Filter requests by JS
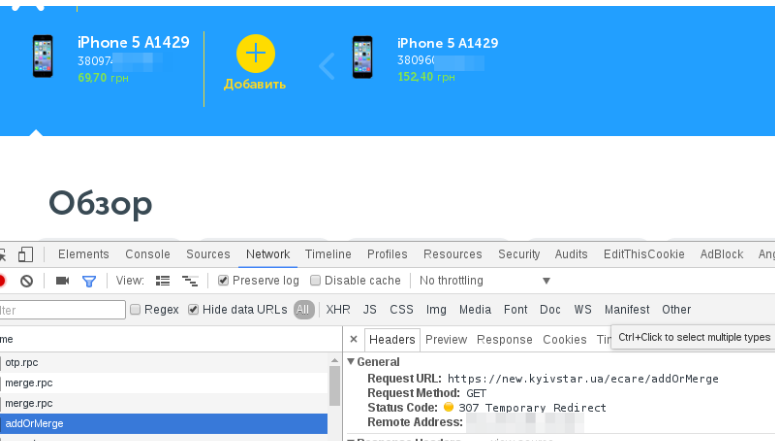The image size is (775, 441). pyautogui.click(x=370, y=309)
